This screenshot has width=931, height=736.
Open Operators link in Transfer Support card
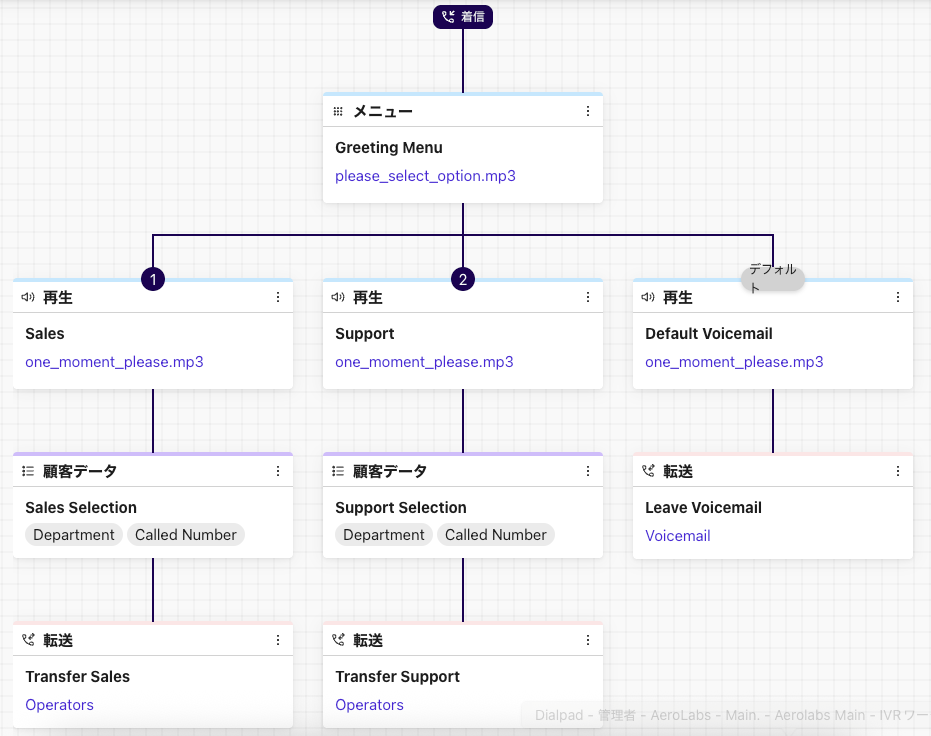click(x=369, y=705)
